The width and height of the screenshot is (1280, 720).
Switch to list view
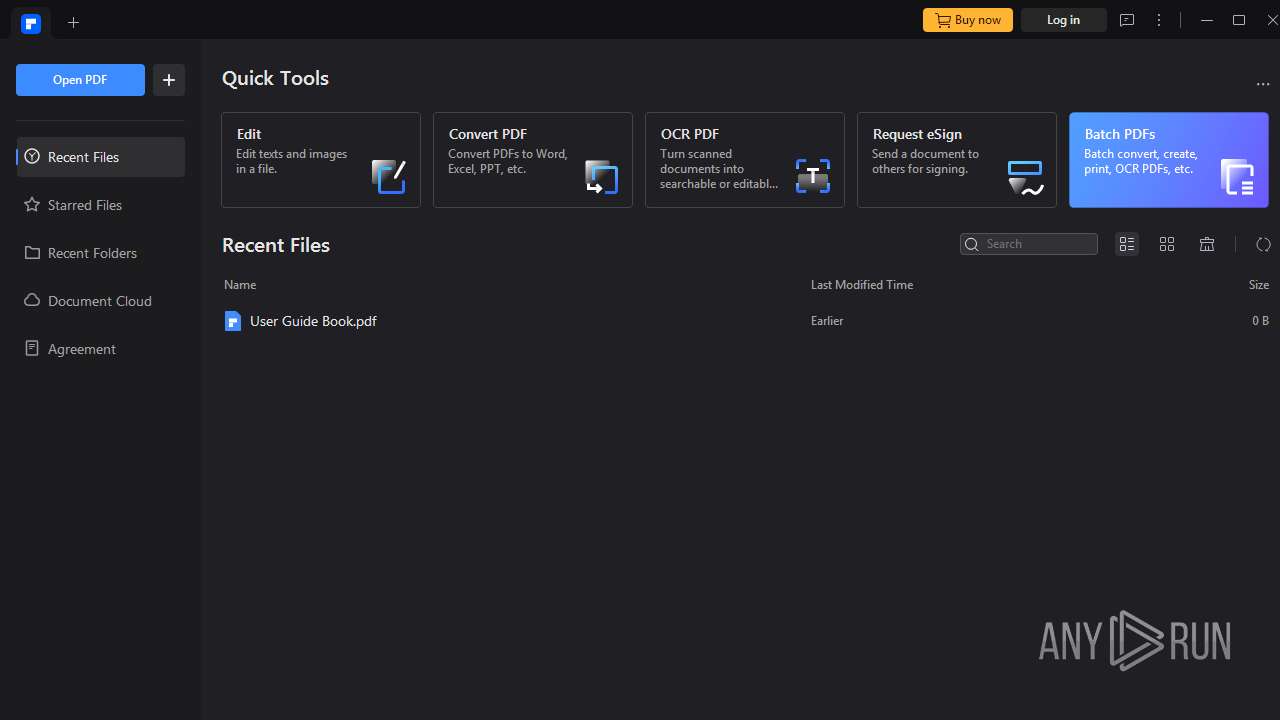pos(1127,244)
